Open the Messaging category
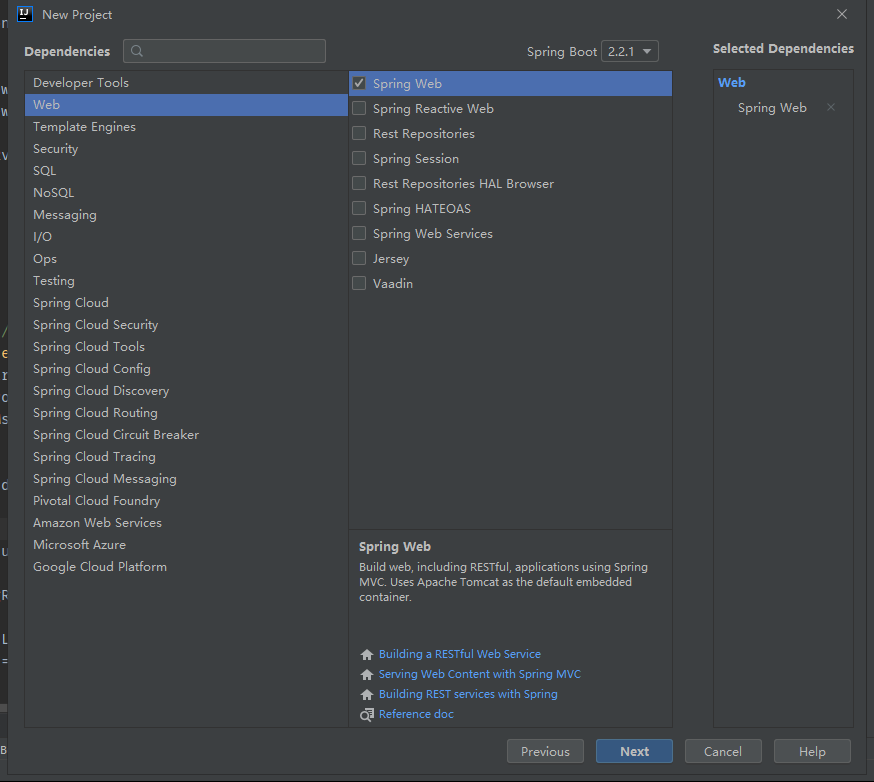 click(x=186, y=215)
